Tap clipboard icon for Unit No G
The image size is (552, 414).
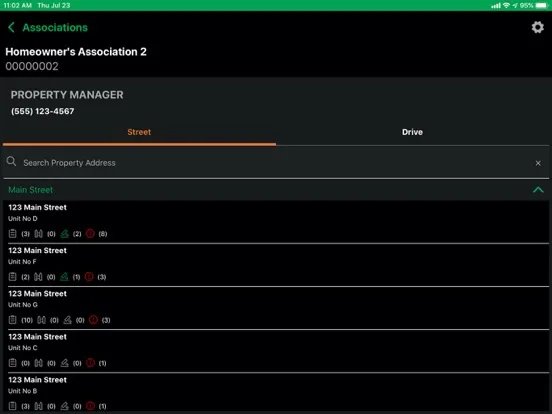[12, 320]
